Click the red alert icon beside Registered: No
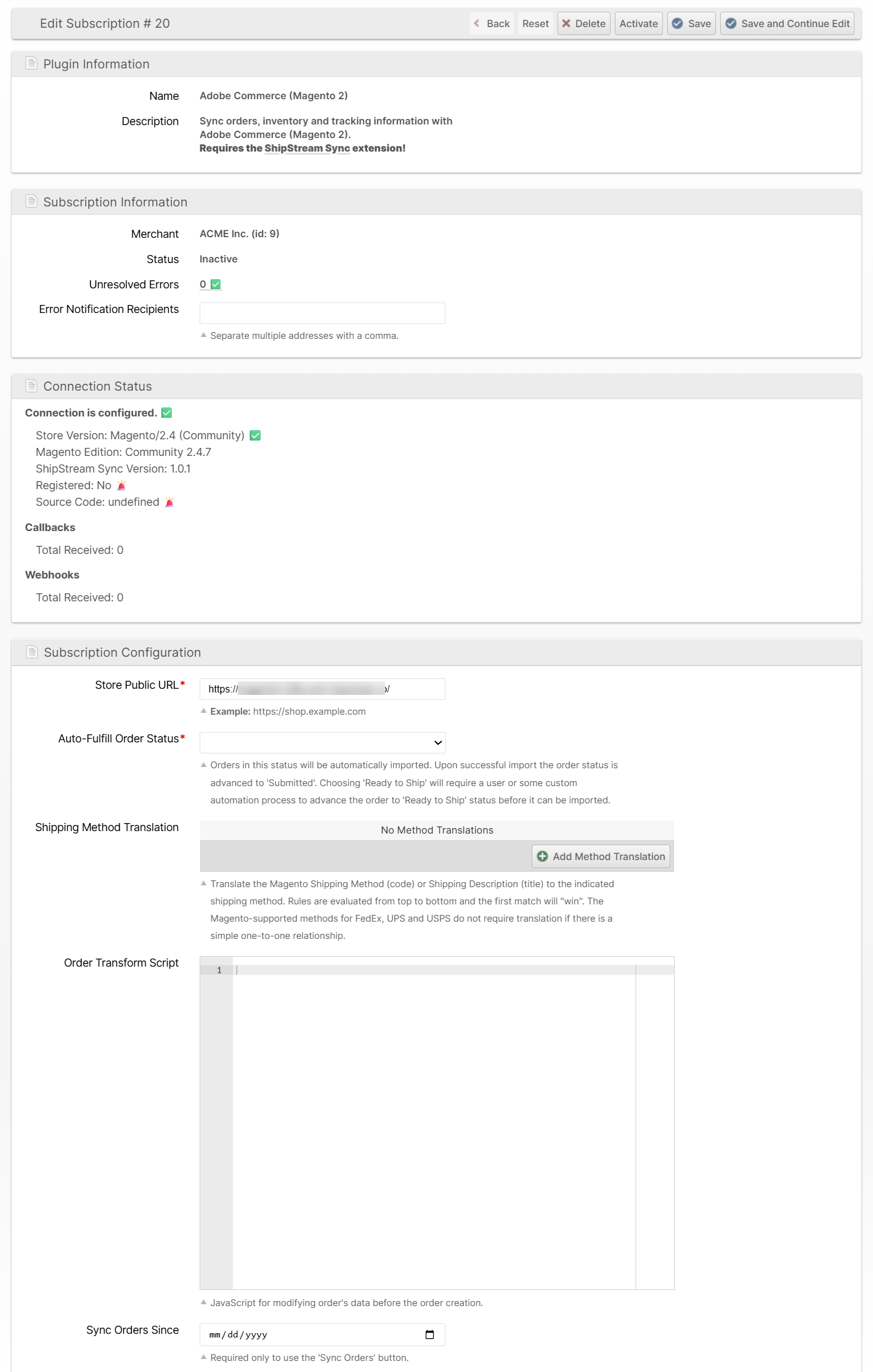 pyautogui.click(x=121, y=485)
